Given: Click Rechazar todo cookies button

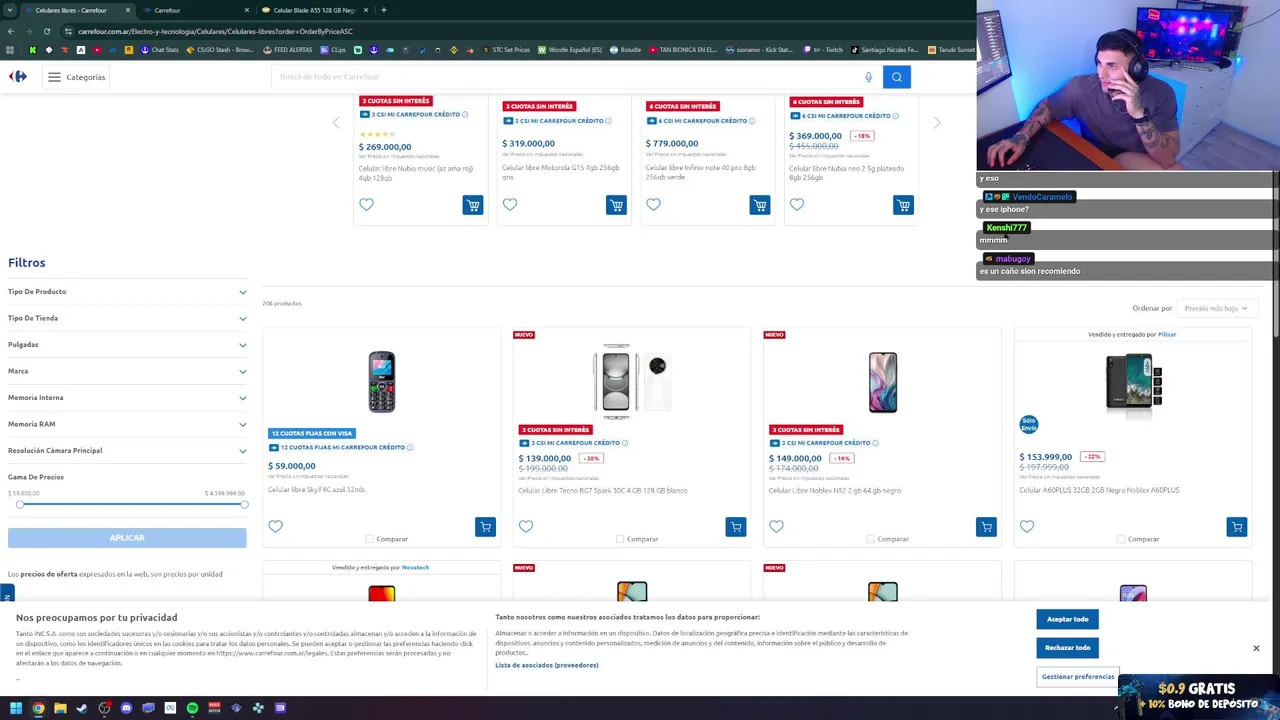Looking at the screenshot, I should click(x=1068, y=648).
